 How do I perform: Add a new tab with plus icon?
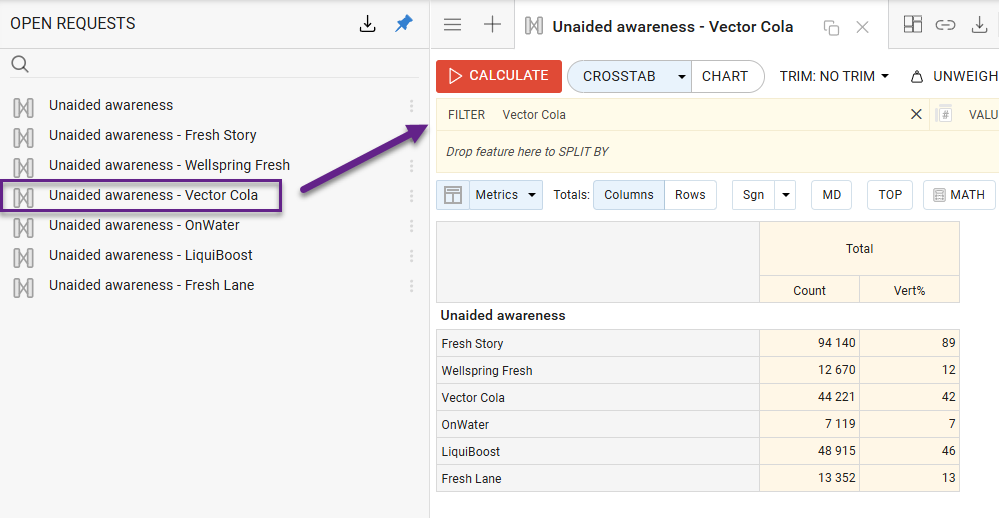coord(492,26)
